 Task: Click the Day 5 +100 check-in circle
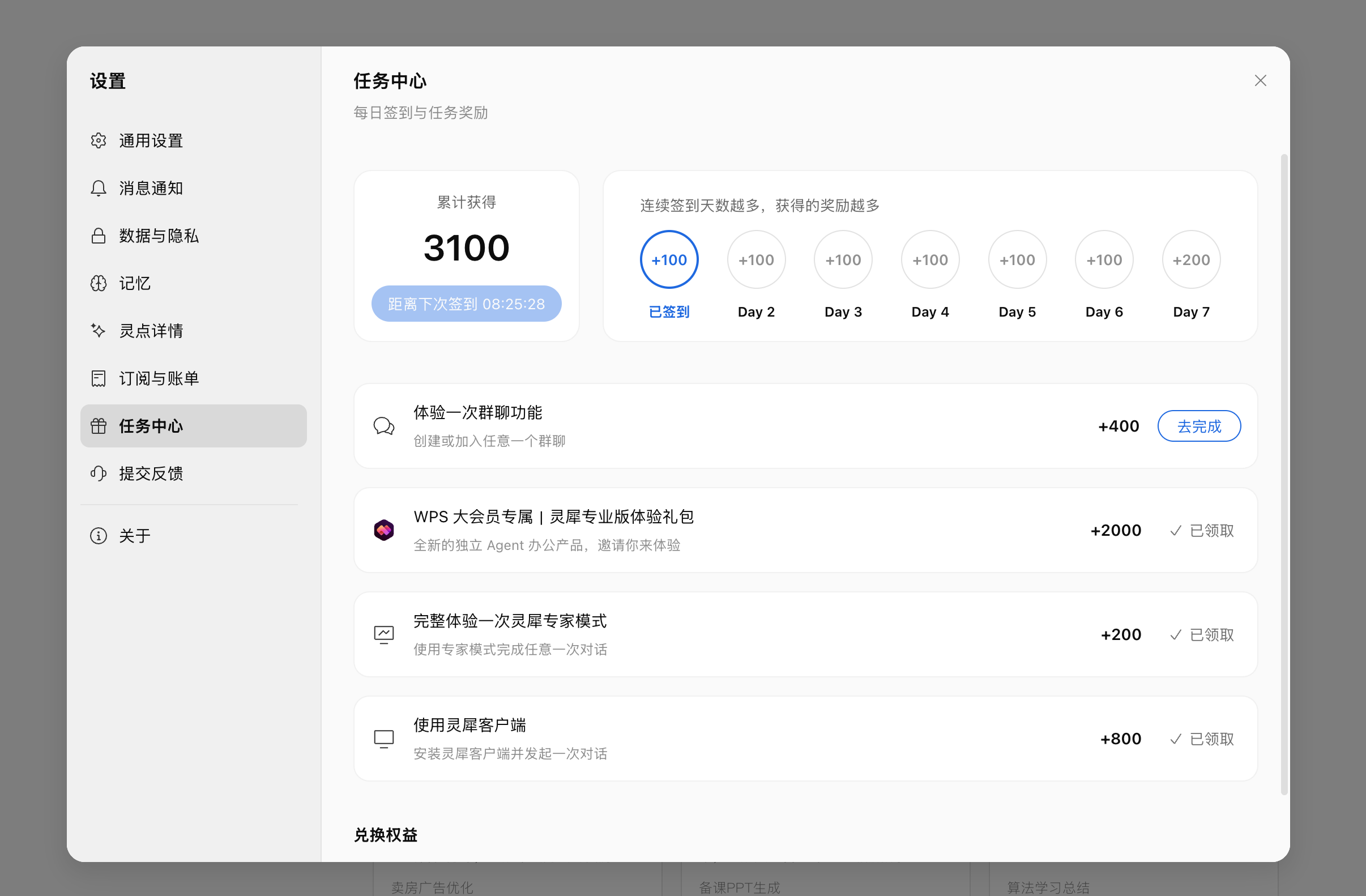(x=1018, y=260)
